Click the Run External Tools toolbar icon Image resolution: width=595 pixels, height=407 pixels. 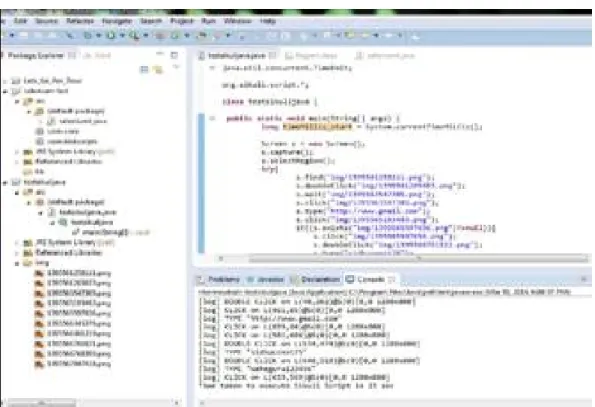click(x=134, y=36)
